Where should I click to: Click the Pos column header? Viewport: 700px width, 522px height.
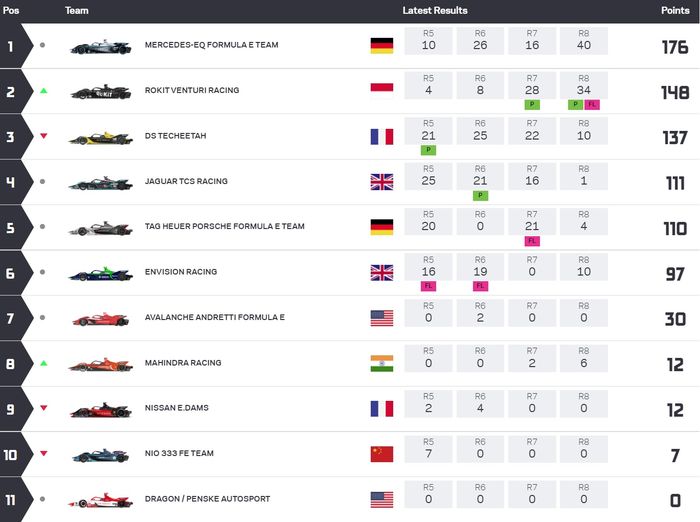11,11
